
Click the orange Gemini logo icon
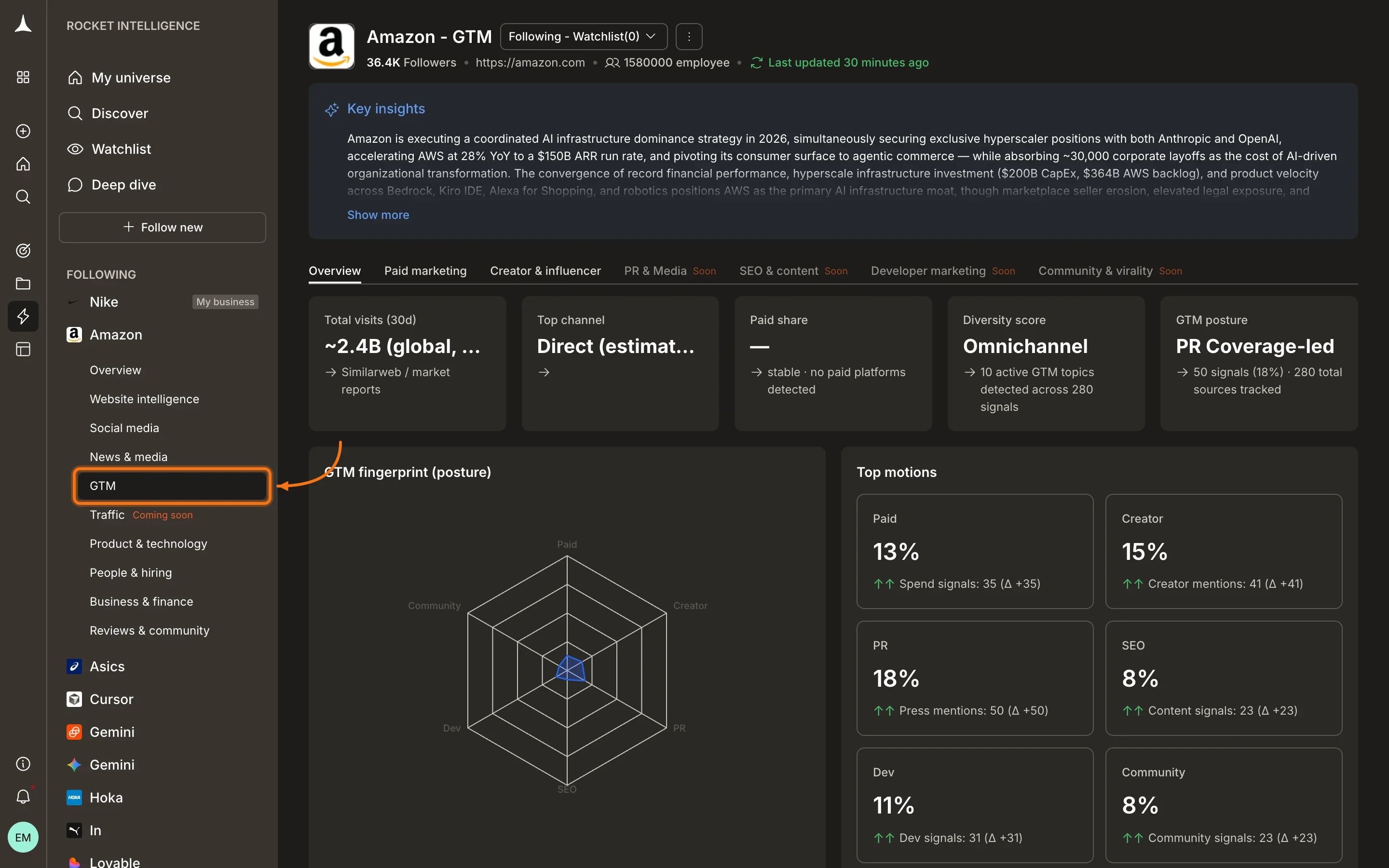pos(74,732)
